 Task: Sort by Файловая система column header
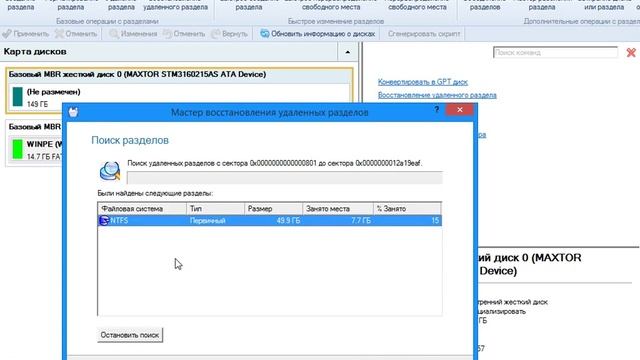(142, 209)
